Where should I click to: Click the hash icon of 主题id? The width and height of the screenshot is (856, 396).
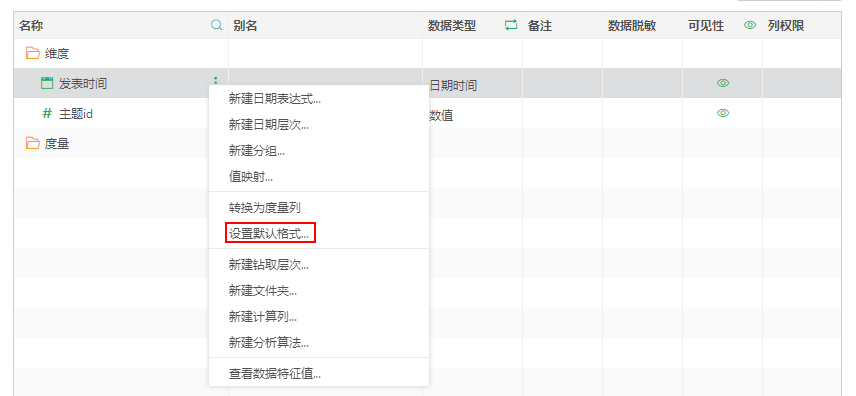coord(47,113)
